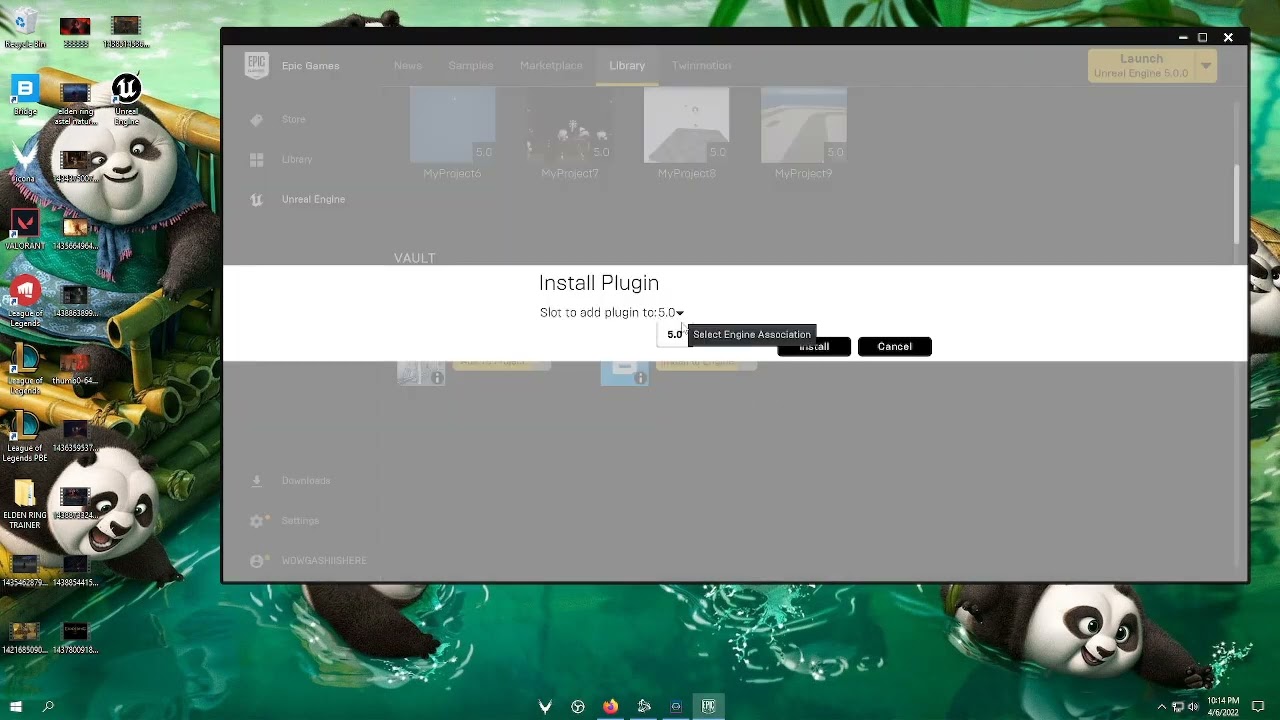This screenshot has width=1280, height=720.
Task: Open the notification center icon
Action: [x=1258, y=707]
